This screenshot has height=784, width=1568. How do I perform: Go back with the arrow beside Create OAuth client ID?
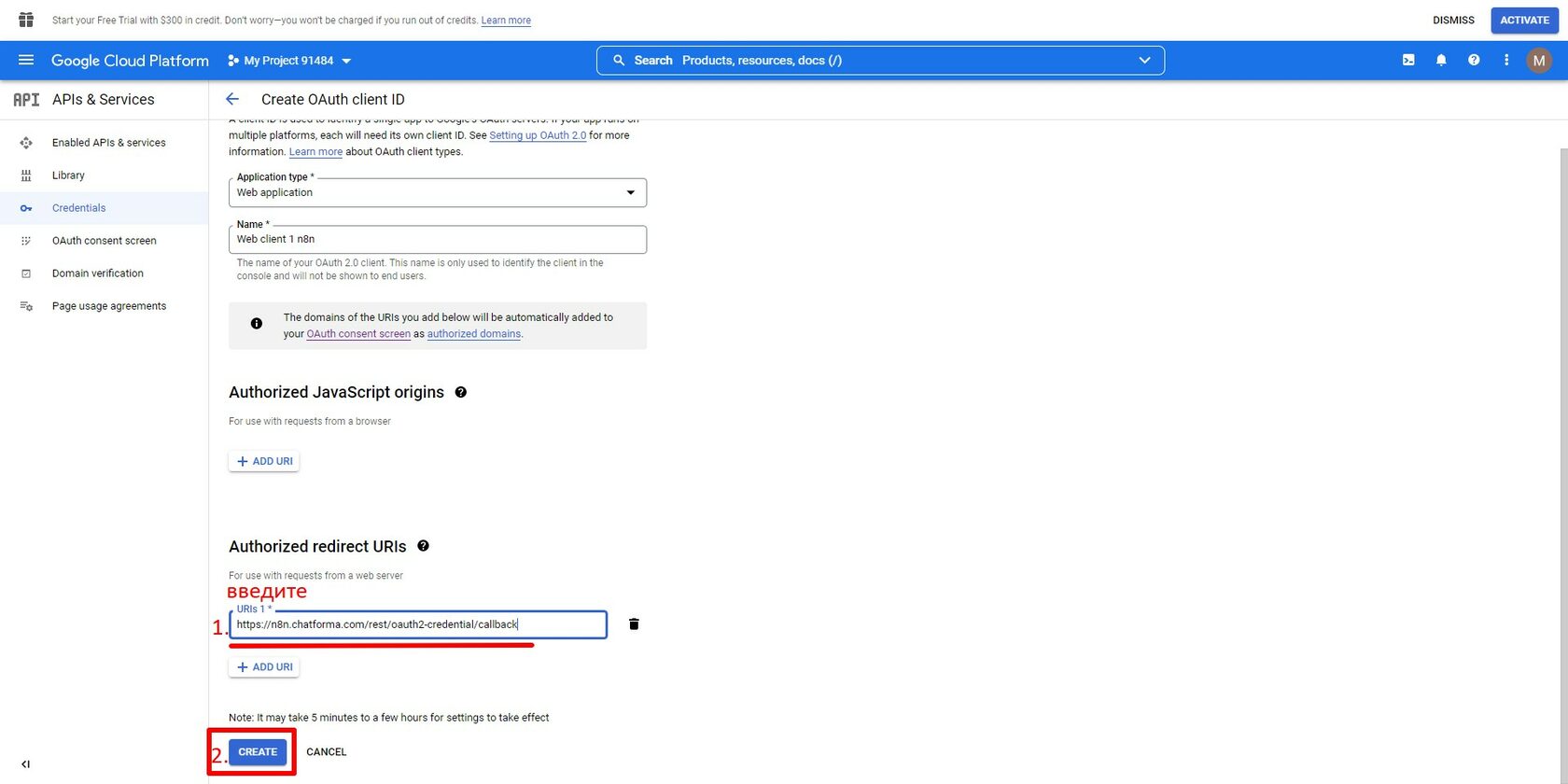(232, 99)
